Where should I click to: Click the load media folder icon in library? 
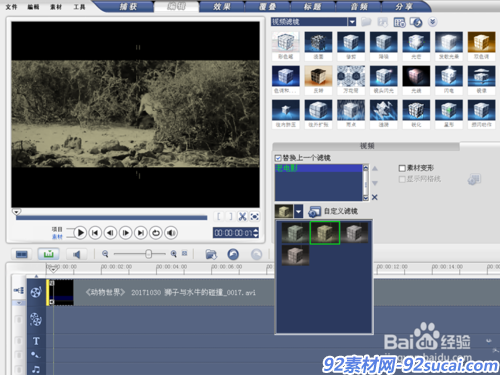click(366, 22)
